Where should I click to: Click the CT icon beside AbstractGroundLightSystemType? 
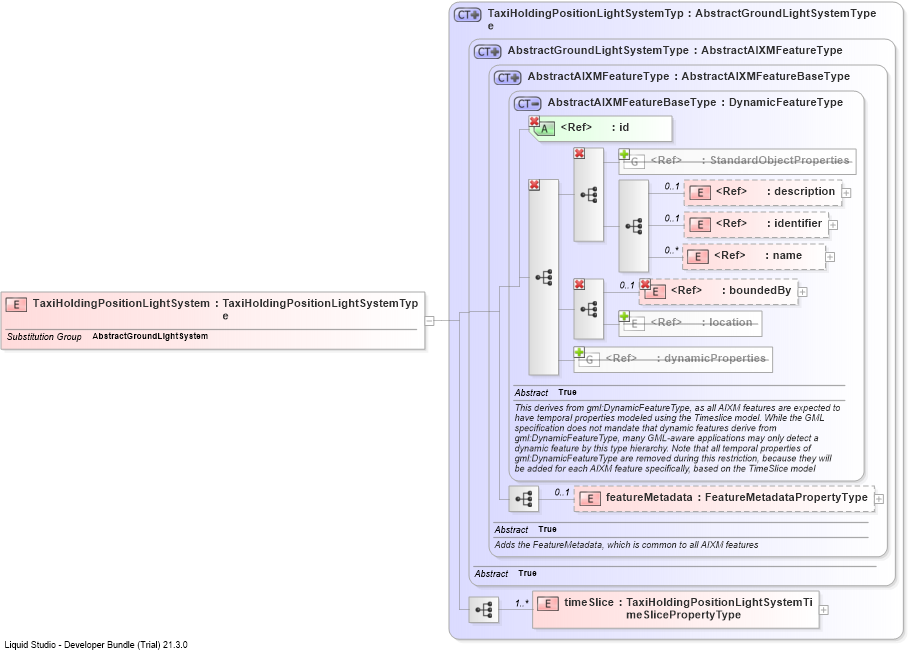(488, 52)
